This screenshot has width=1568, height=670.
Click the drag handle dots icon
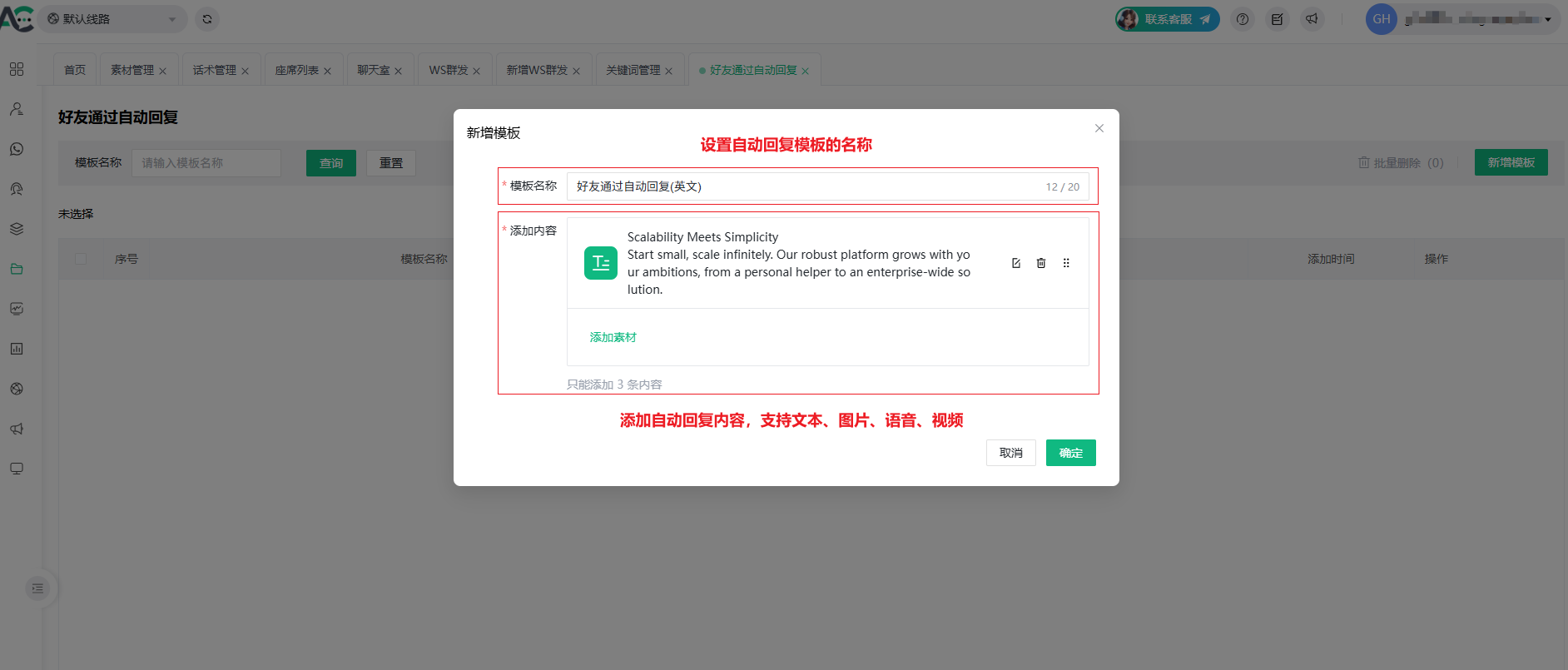[1066, 263]
